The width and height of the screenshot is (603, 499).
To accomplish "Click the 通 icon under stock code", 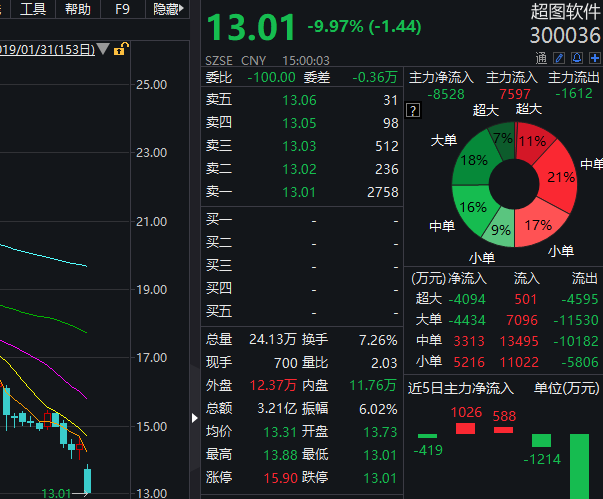I will [541, 58].
